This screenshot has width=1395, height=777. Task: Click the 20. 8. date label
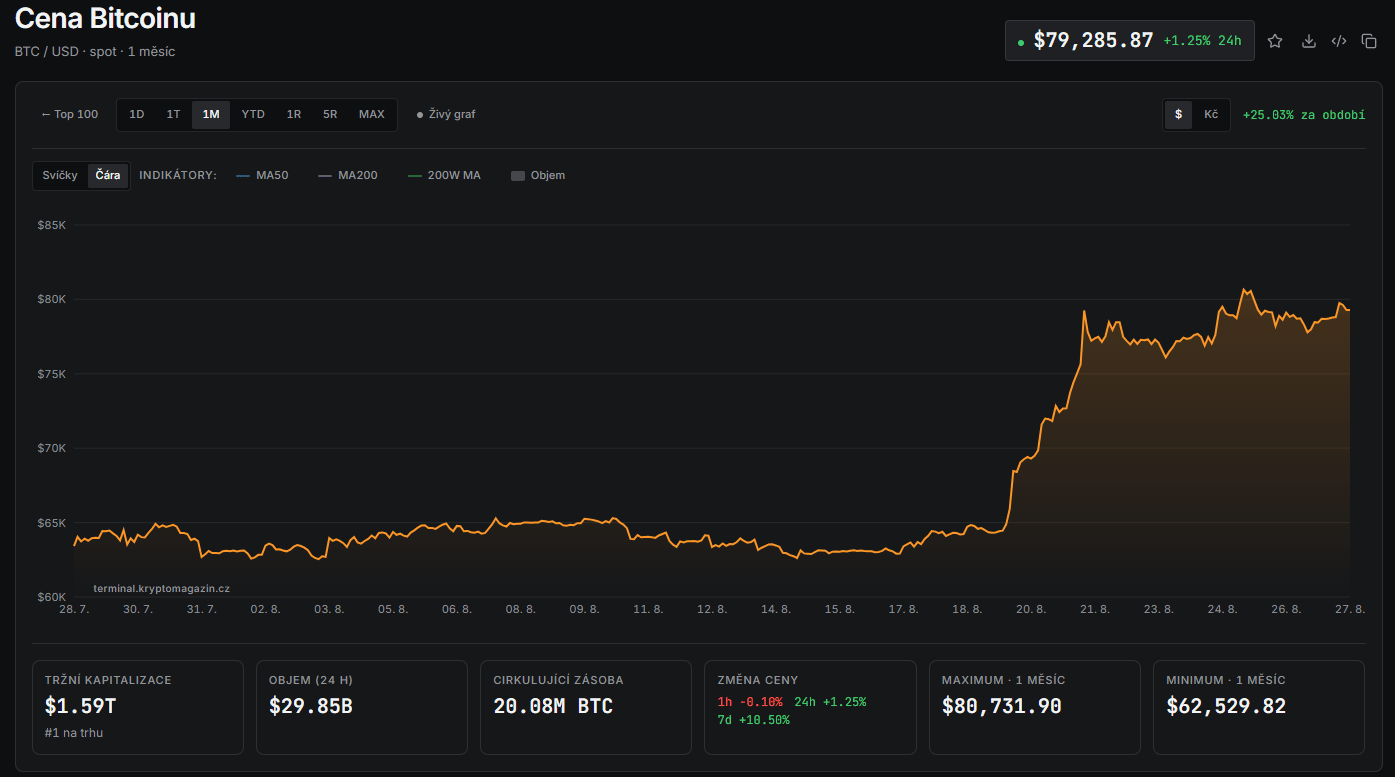click(1031, 609)
